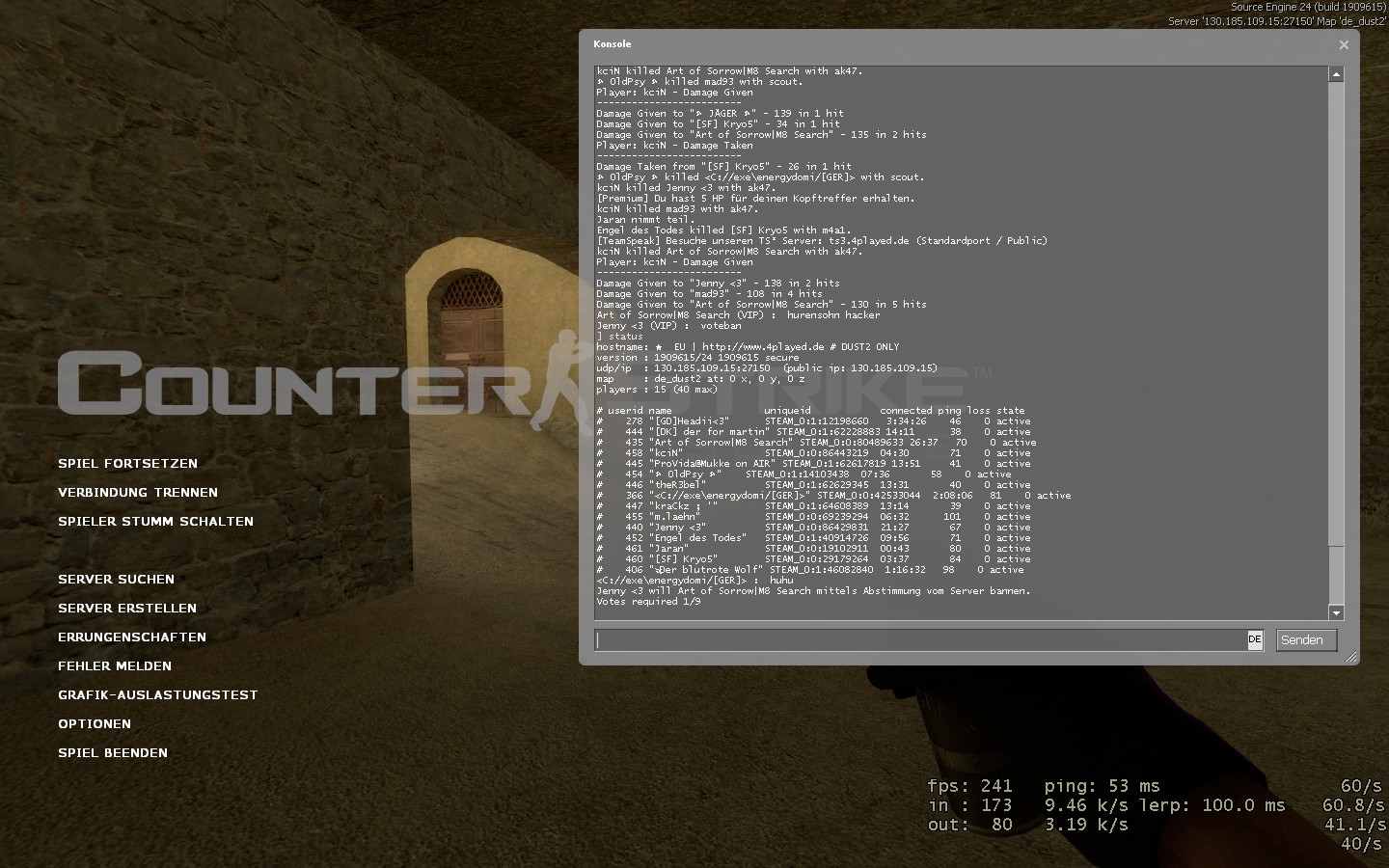The image size is (1389, 868).
Task: Open Spieler stumm schalten
Action: pos(155,522)
